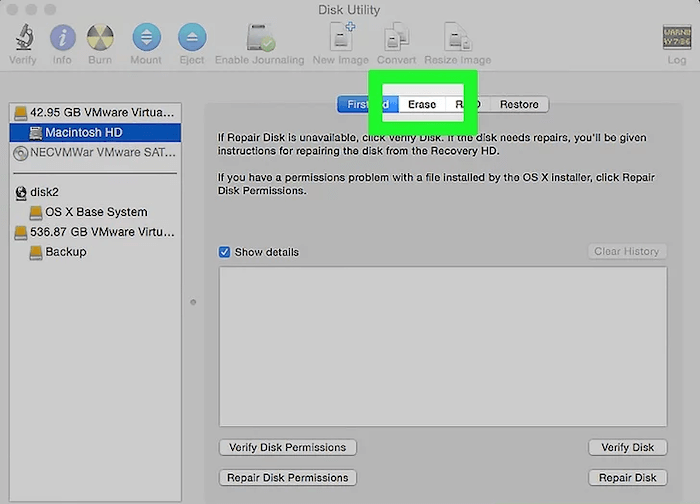Select the Backup volume
The height and width of the screenshot is (504, 700).
[x=95, y=252]
